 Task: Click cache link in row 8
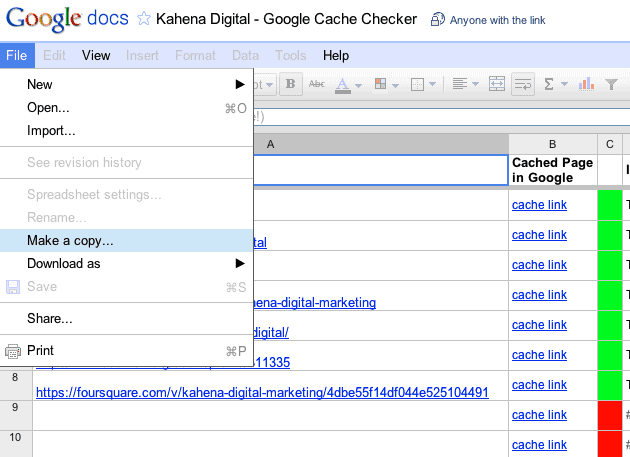tap(539, 385)
